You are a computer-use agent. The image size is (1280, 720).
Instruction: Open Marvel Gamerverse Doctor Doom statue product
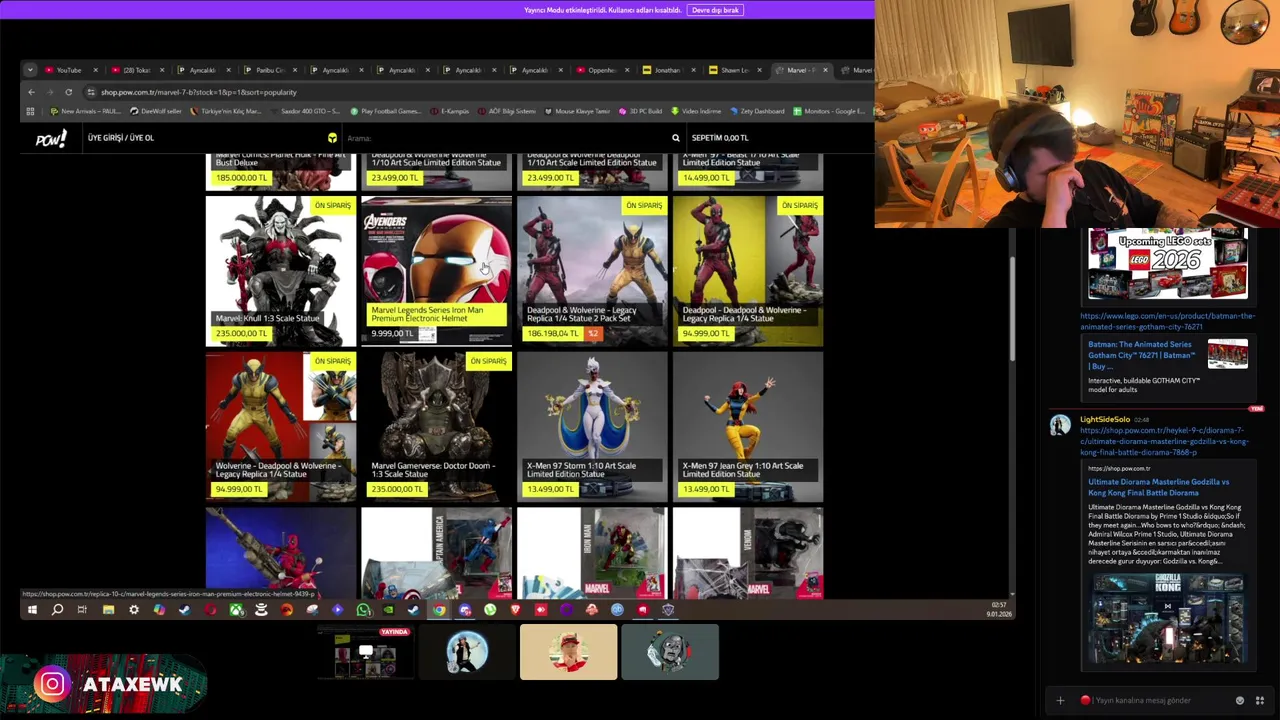coord(436,427)
